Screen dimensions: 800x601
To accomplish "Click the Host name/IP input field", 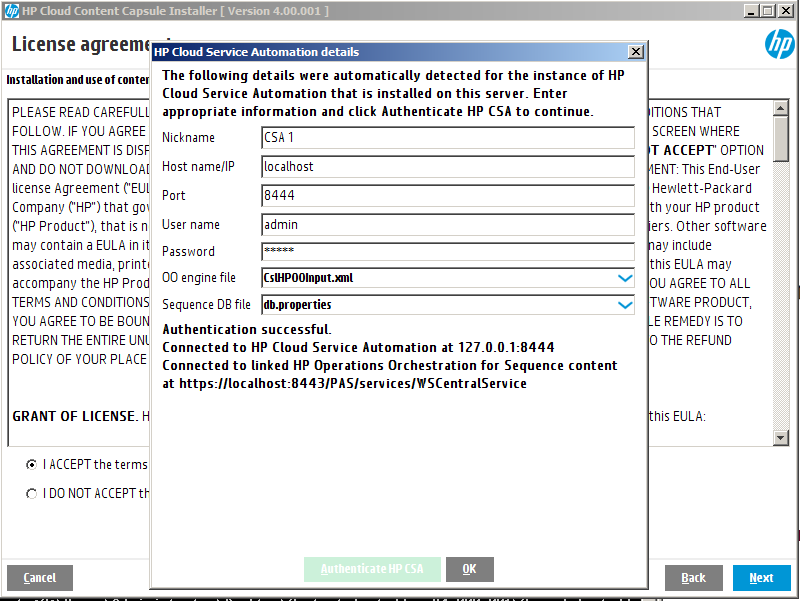I will point(447,167).
